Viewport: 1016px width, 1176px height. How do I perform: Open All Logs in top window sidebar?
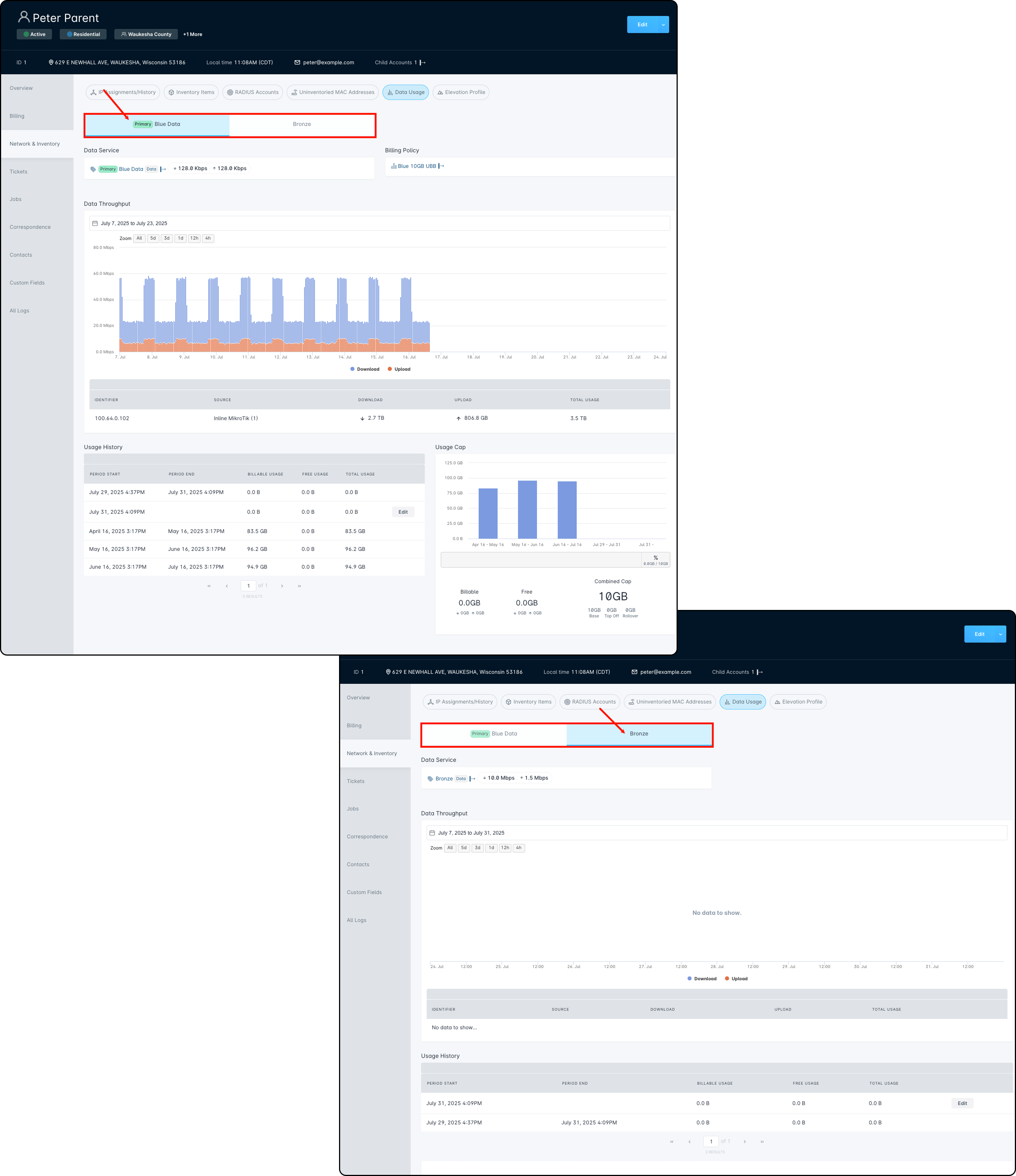(19, 311)
